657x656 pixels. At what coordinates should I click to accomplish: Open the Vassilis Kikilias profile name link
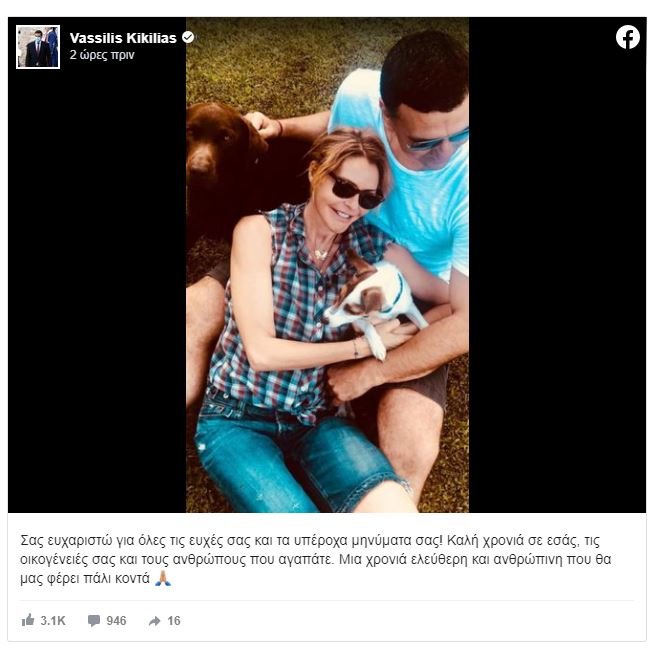tap(123, 38)
